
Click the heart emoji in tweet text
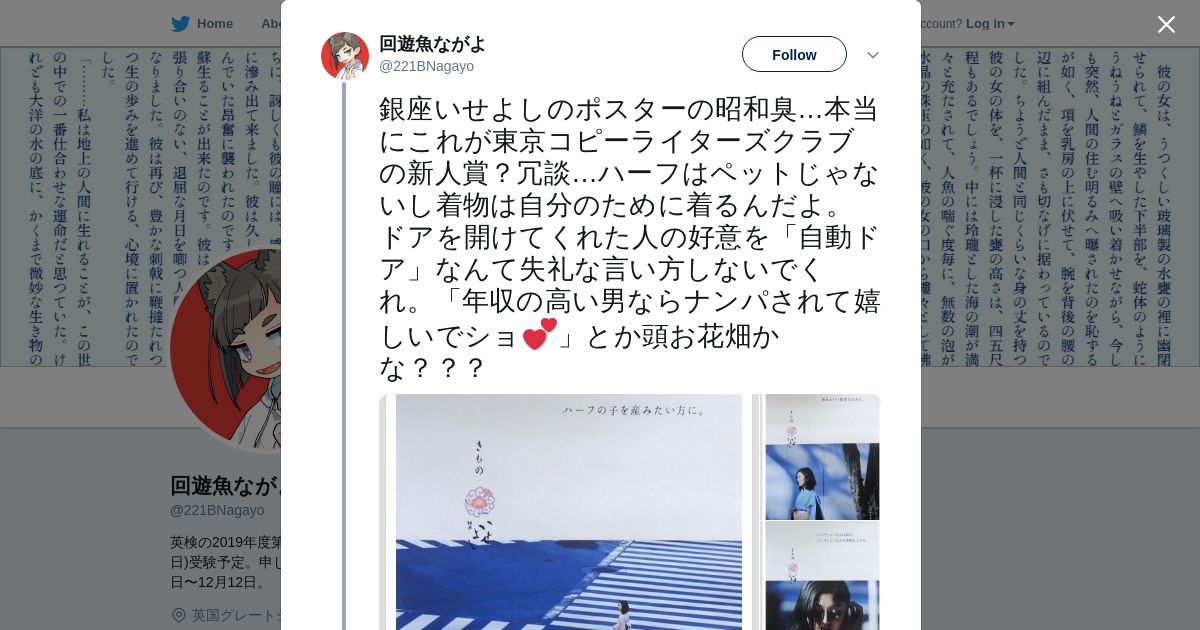pyautogui.click(x=540, y=334)
